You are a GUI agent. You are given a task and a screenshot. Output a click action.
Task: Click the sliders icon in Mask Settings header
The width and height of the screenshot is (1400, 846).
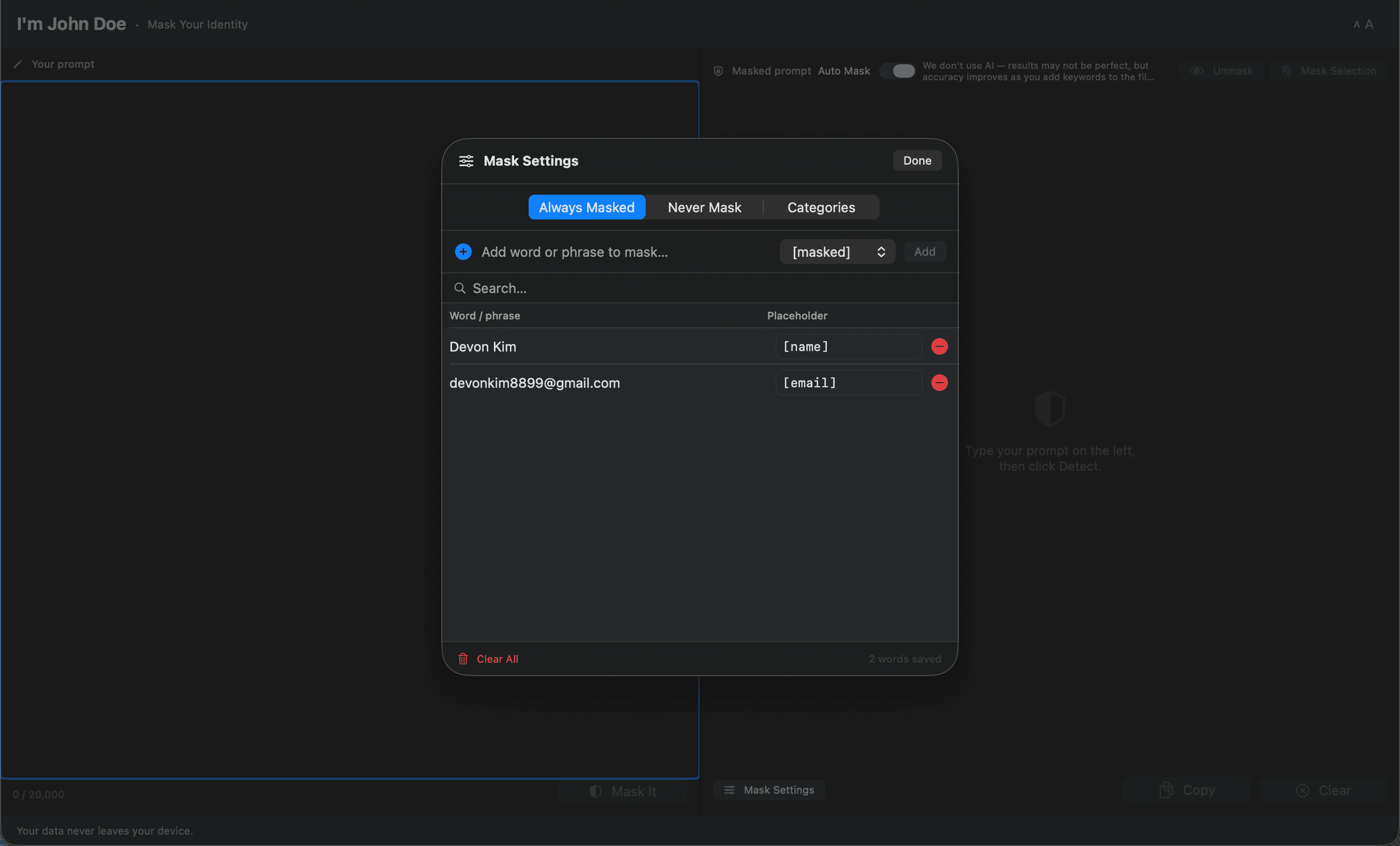click(x=465, y=161)
